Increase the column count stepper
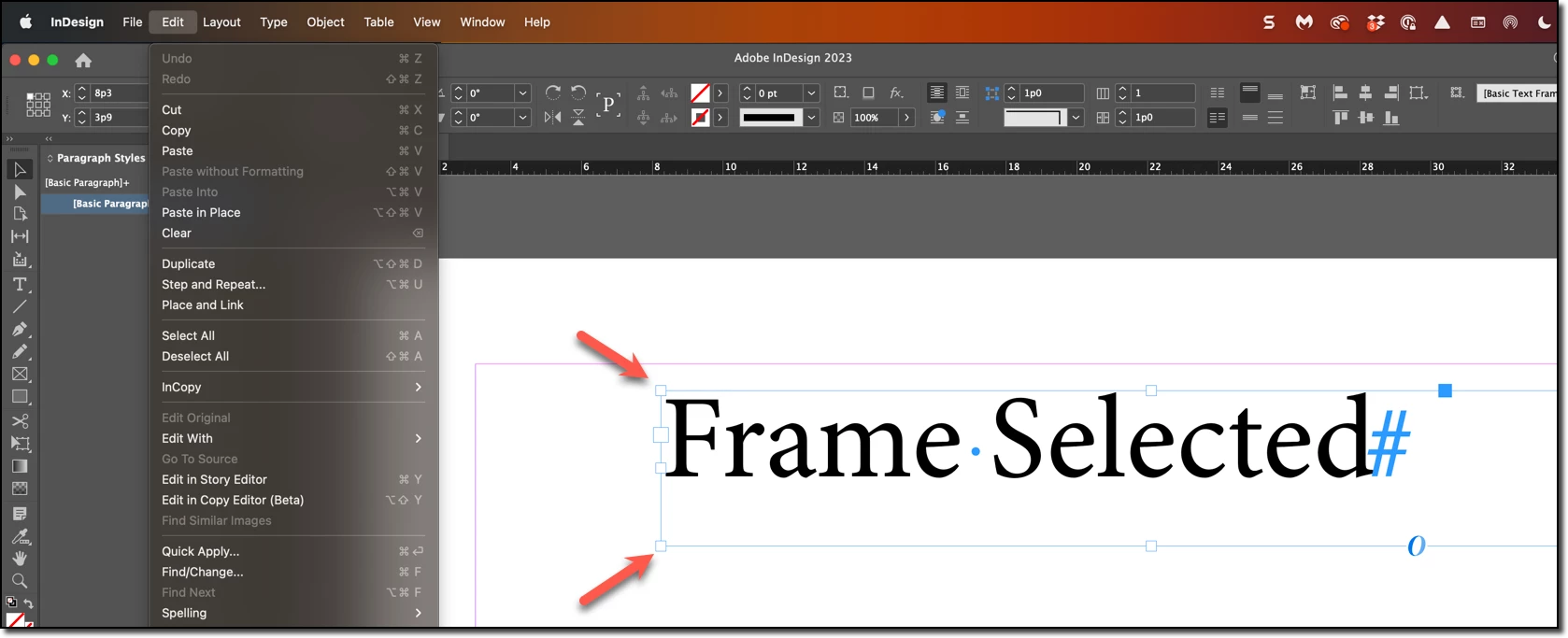 tap(1123, 89)
